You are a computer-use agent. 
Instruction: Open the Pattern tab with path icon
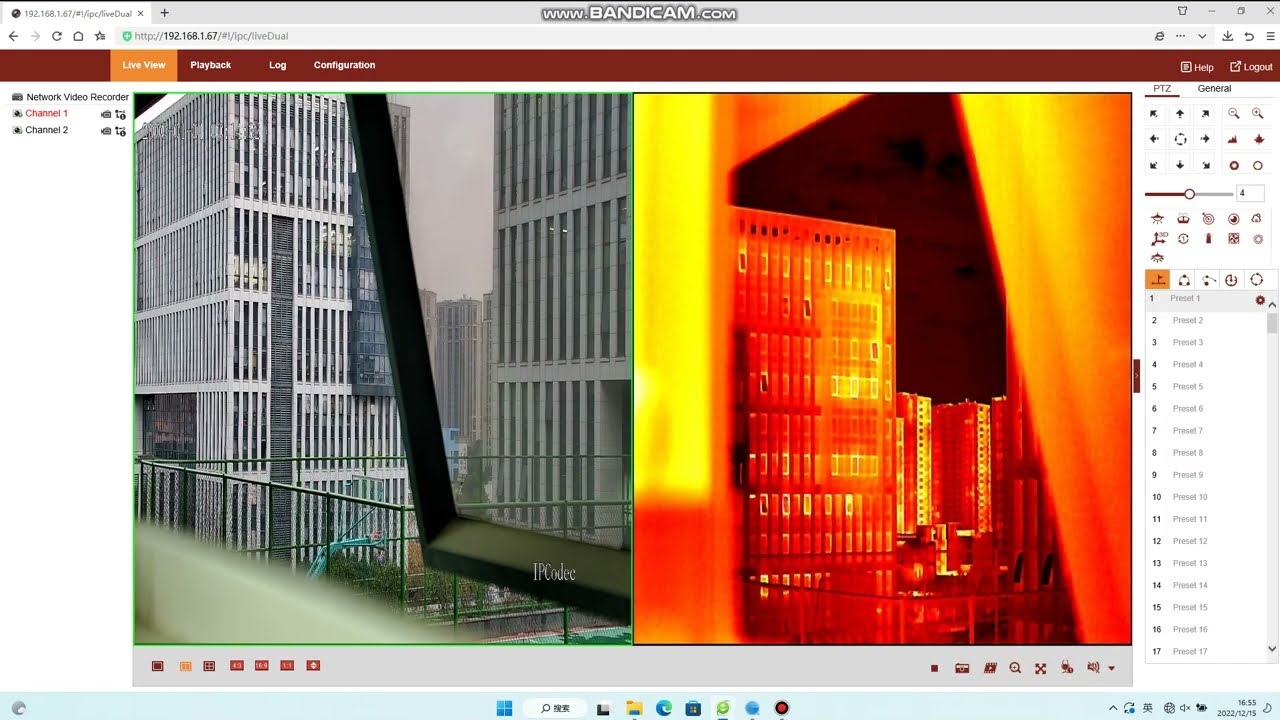pos(1208,280)
